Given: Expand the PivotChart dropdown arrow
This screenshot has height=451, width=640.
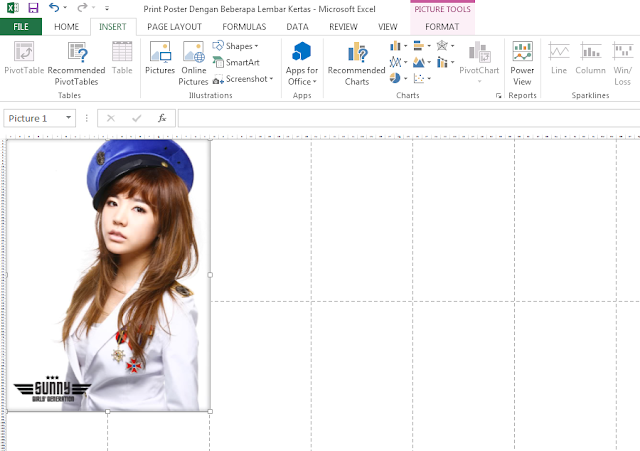Looking at the screenshot, I should 480,82.
